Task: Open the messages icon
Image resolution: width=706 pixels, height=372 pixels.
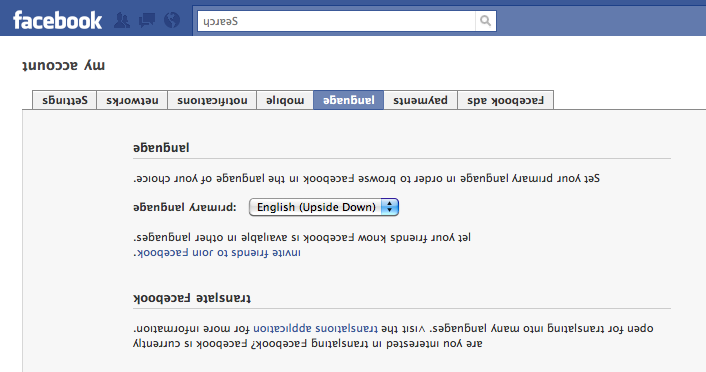Action: click(x=147, y=20)
